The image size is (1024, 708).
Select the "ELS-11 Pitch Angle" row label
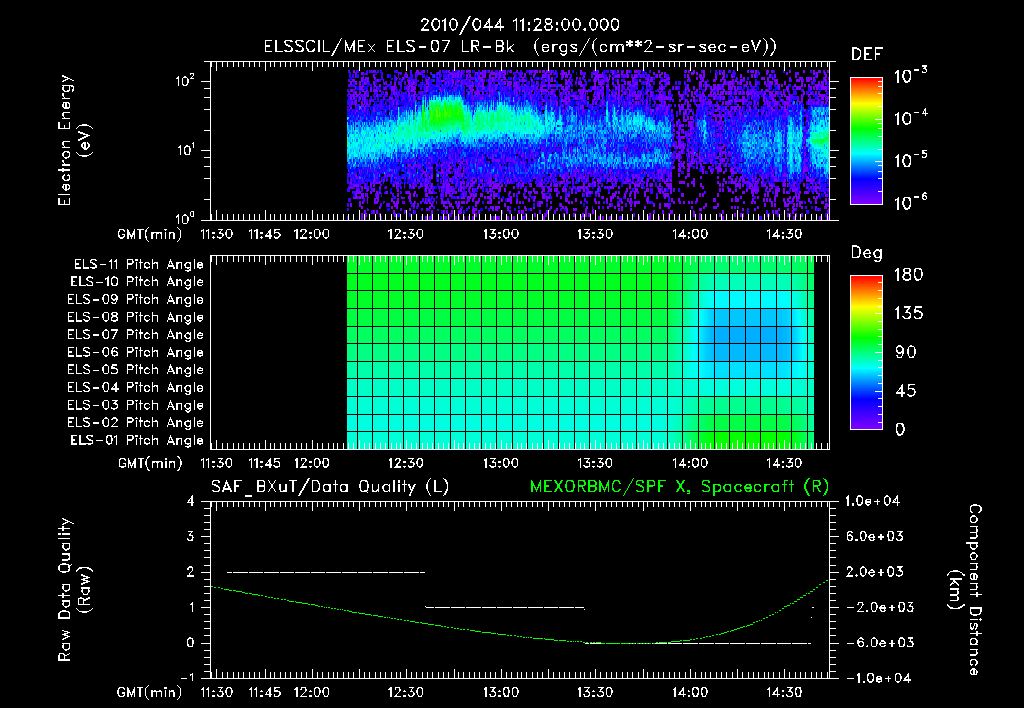pos(138,265)
